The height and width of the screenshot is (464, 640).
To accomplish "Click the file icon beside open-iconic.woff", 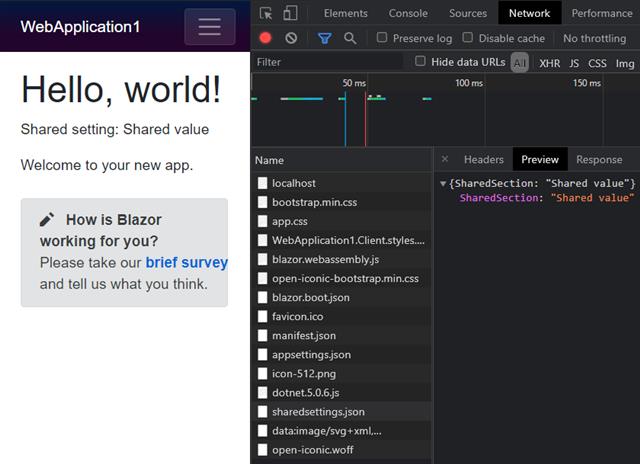I will pos(262,450).
